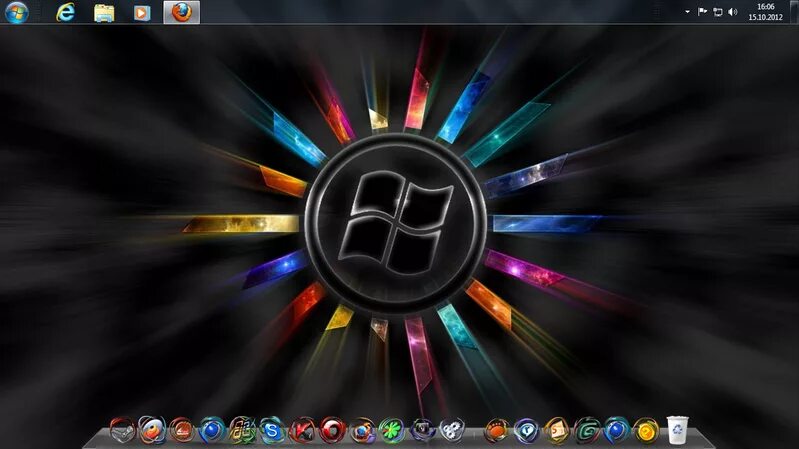
Task: Switch to the active Firefox taskbar button
Action: [181, 12]
